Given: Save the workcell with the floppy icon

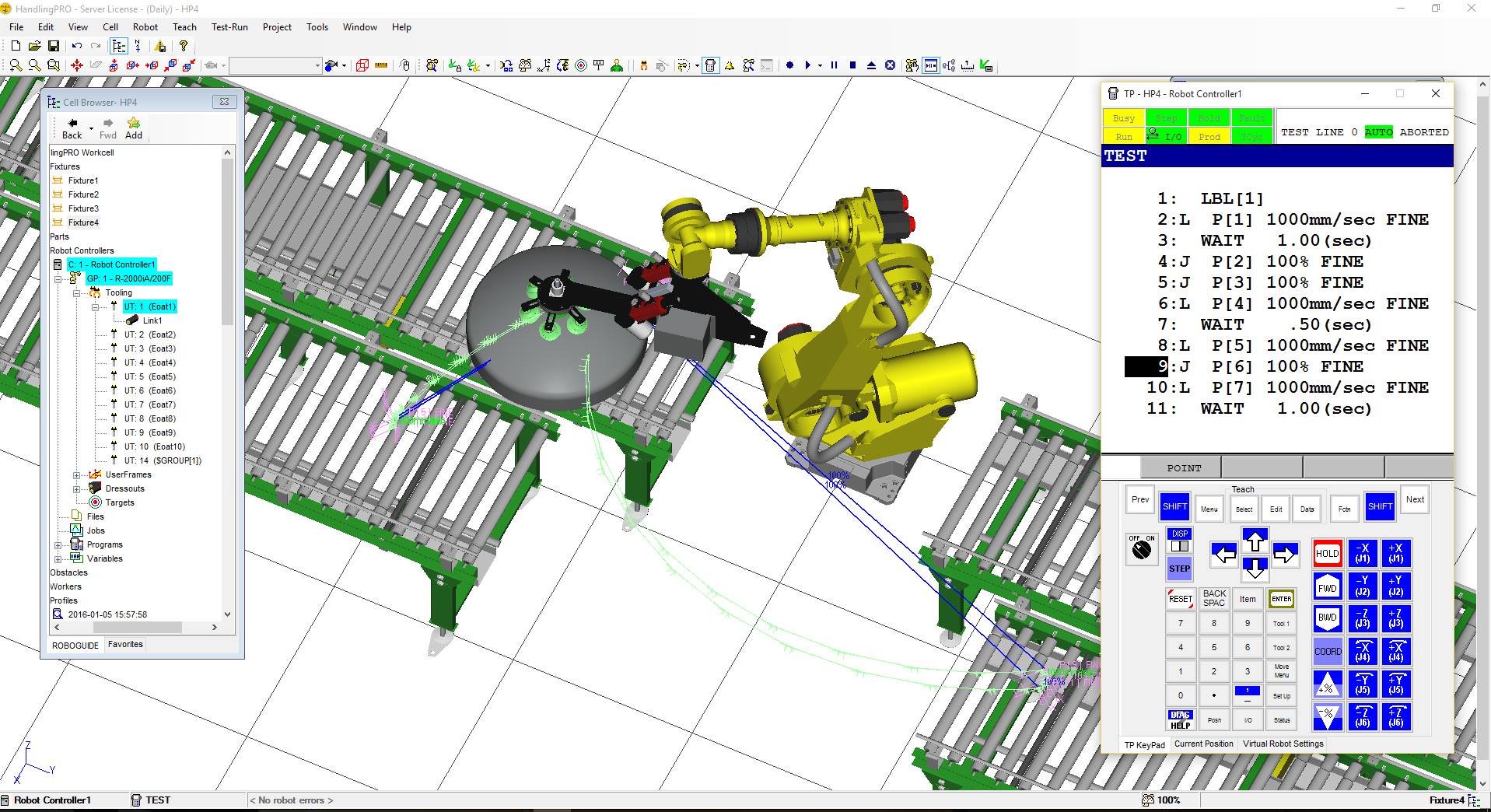Looking at the screenshot, I should click(54, 46).
